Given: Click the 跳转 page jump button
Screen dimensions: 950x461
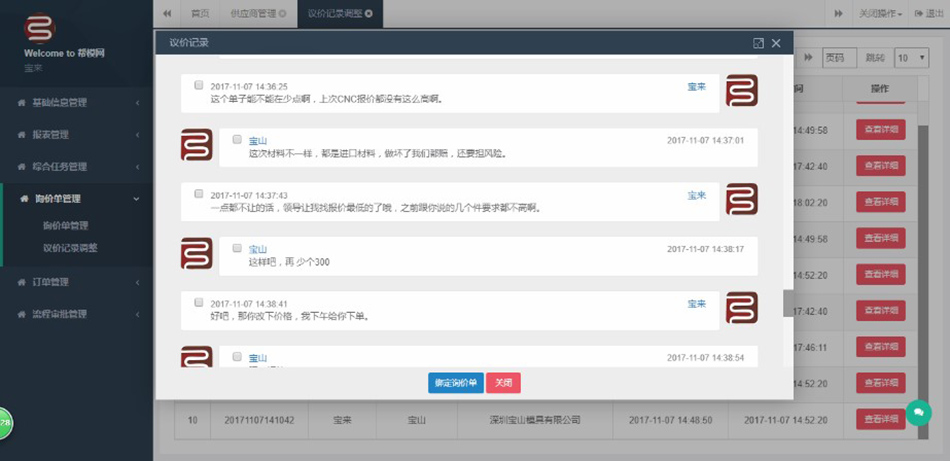Looking at the screenshot, I should point(875,58).
